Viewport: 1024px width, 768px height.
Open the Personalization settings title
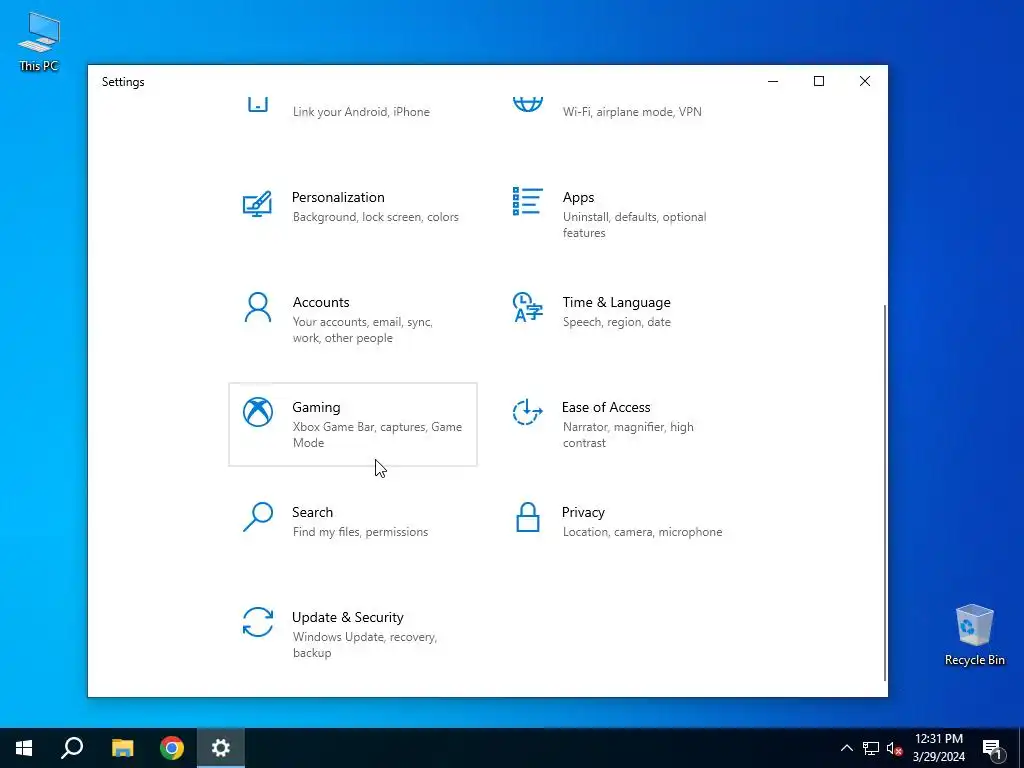click(x=338, y=197)
